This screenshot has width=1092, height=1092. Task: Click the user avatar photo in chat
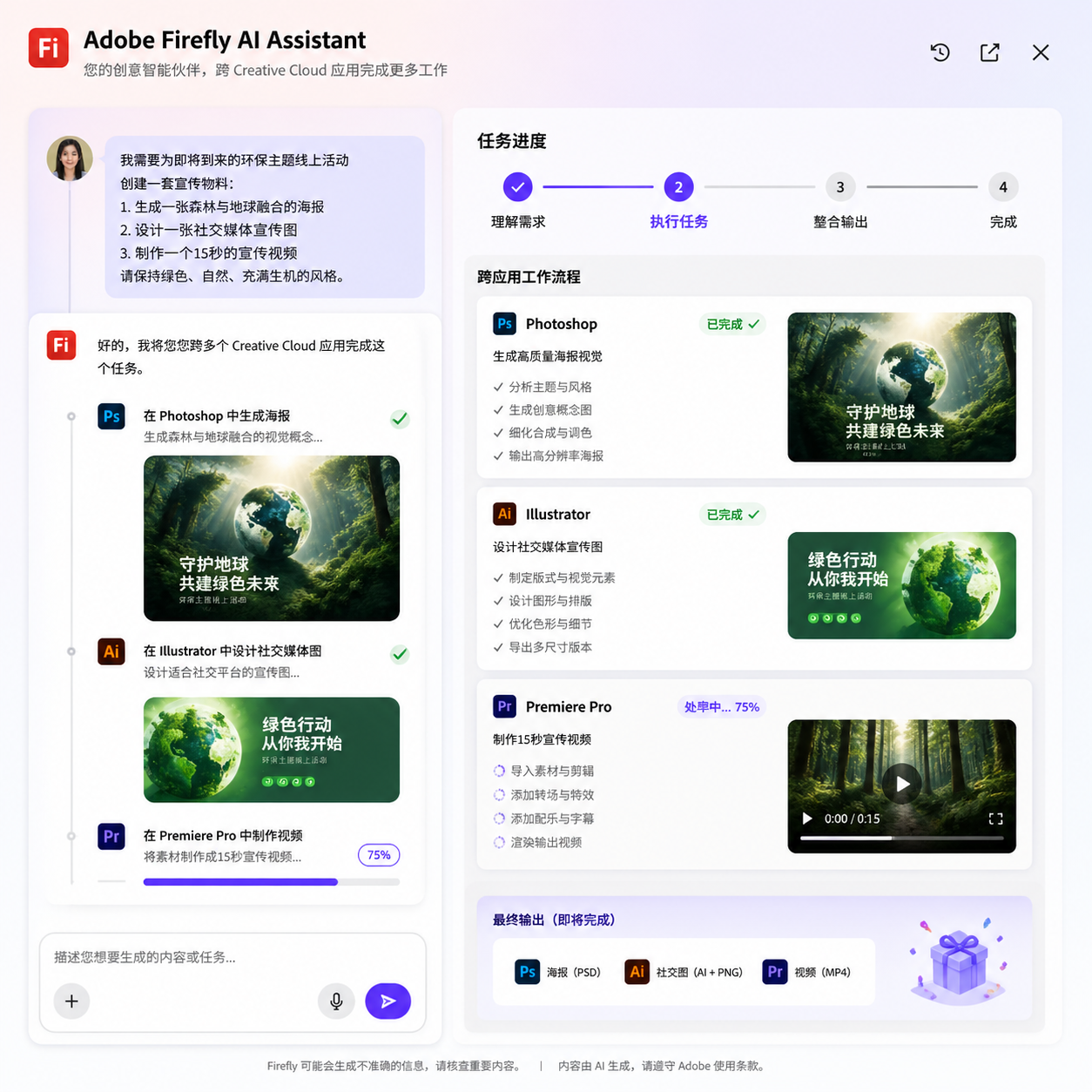(x=70, y=159)
